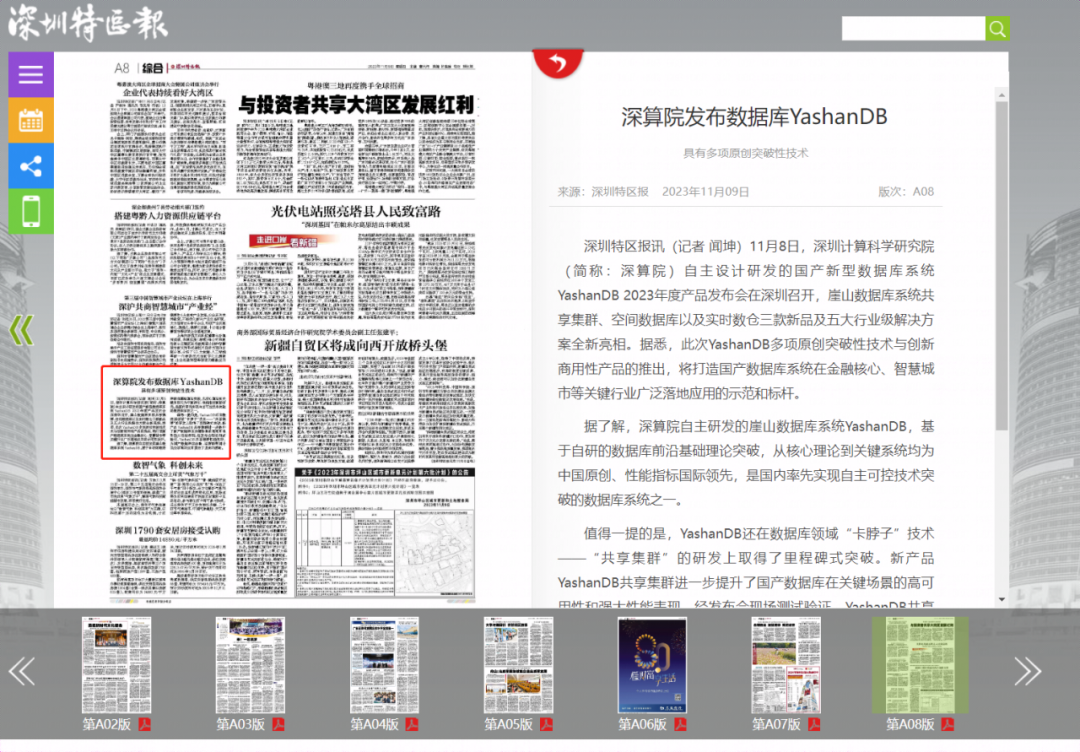Open article 企业代表持续看好大湾区

click(x=168, y=92)
